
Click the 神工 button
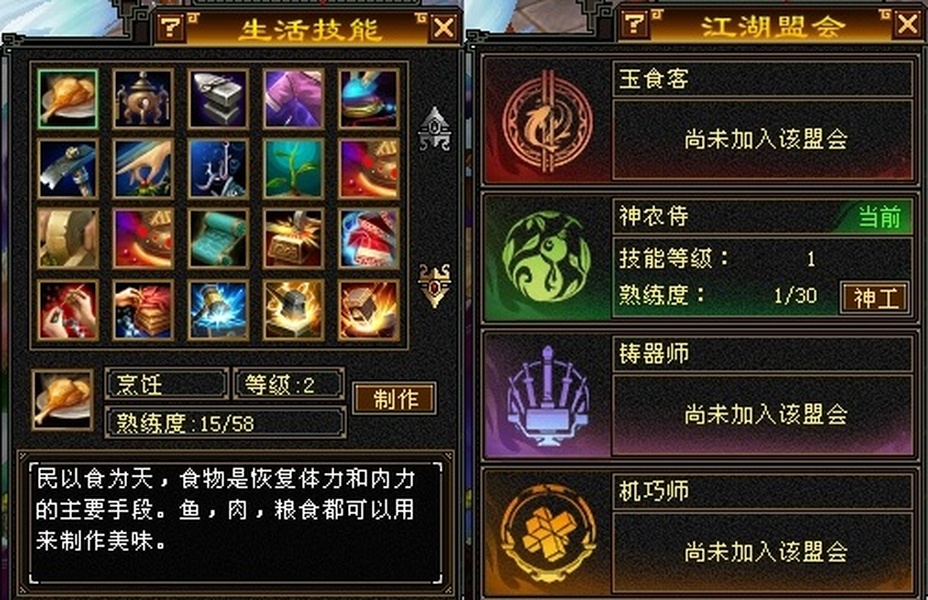[875, 297]
